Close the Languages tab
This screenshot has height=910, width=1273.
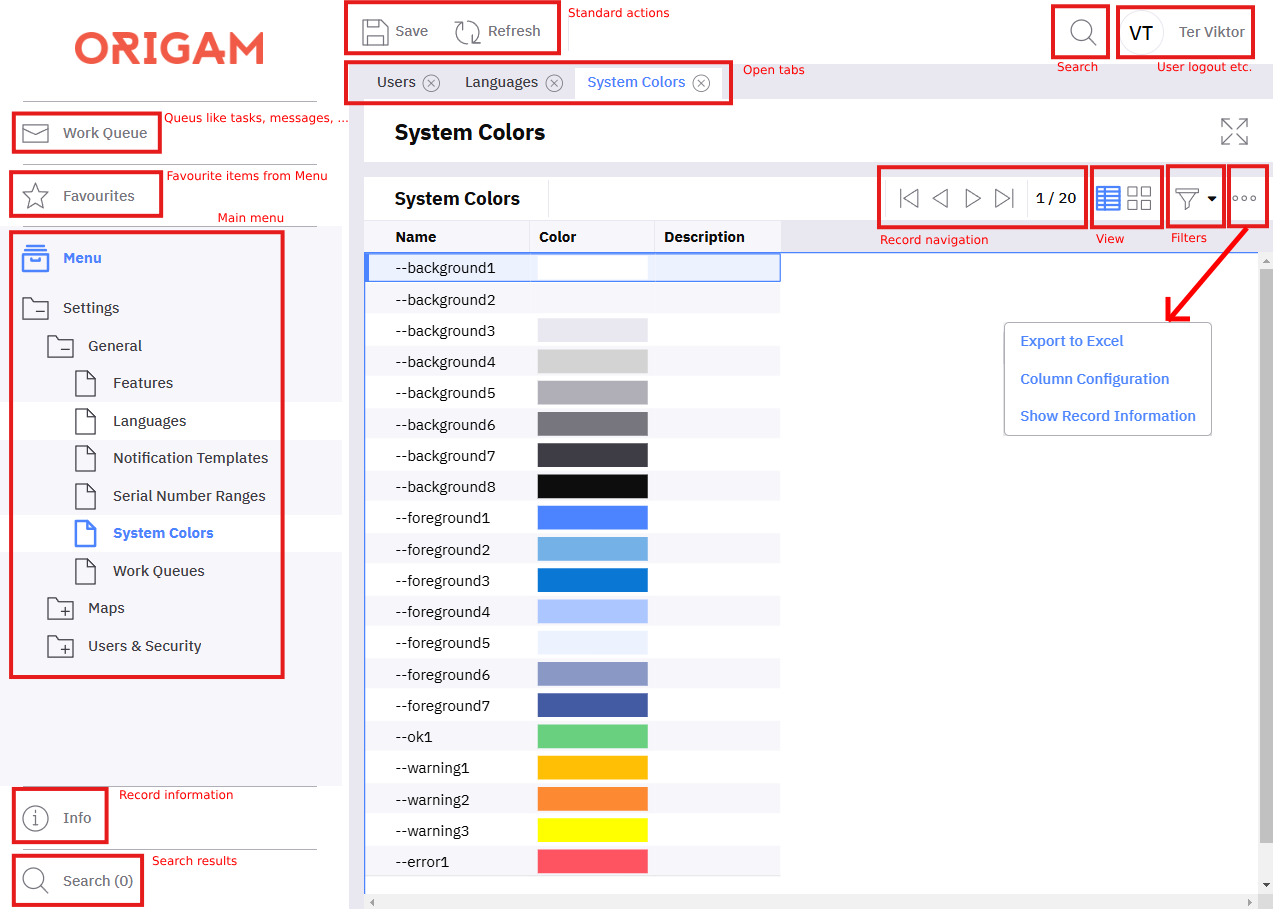tap(554, 83)
